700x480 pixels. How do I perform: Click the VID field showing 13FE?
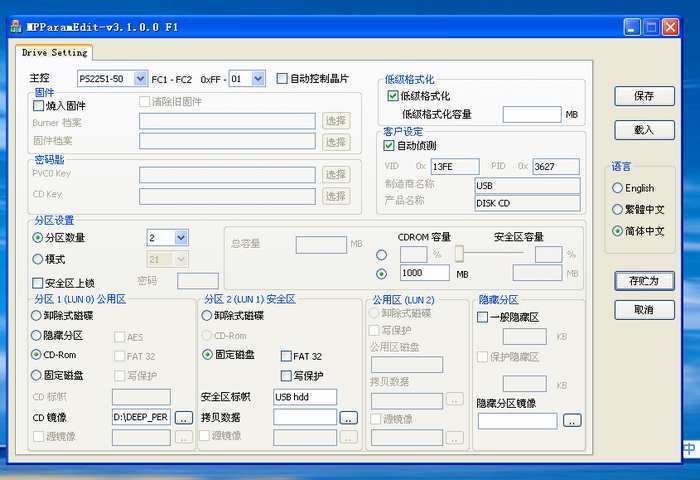(455, 167)
